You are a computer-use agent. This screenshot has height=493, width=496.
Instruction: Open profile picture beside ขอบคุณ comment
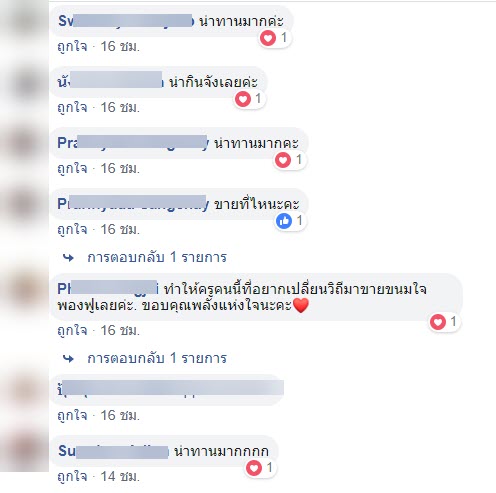point(26,289)
